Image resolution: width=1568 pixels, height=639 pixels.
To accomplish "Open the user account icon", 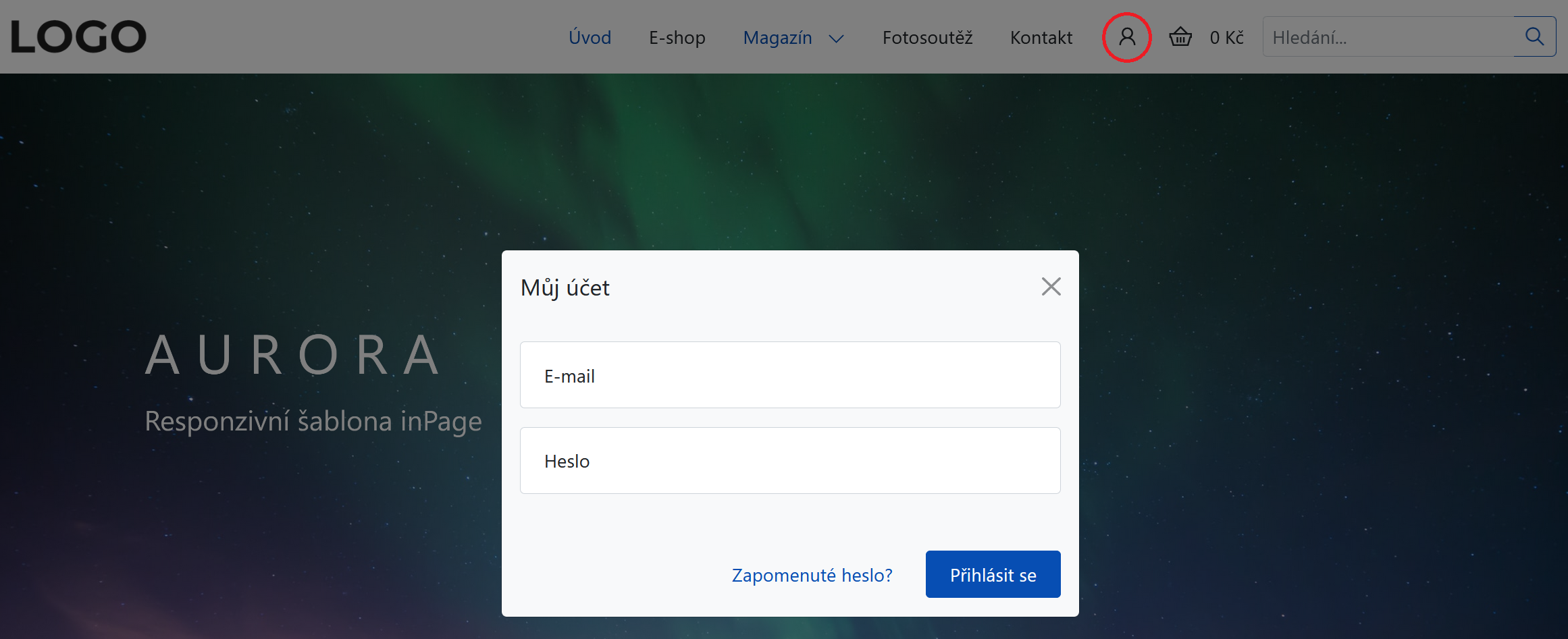I will 1126,37.
